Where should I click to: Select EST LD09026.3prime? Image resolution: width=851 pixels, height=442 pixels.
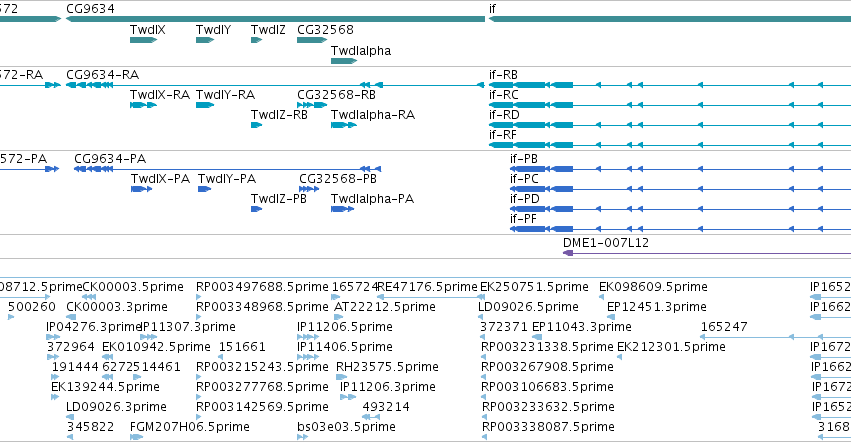click(x=116, y=408)
